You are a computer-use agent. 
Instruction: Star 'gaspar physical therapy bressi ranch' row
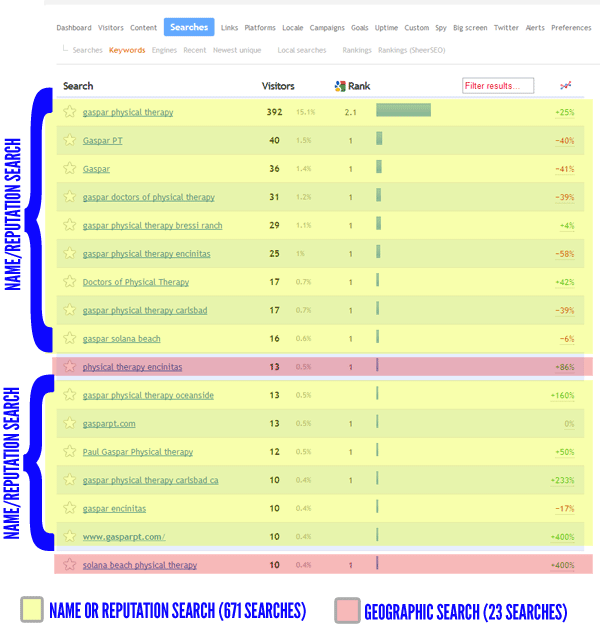[69, 225]
